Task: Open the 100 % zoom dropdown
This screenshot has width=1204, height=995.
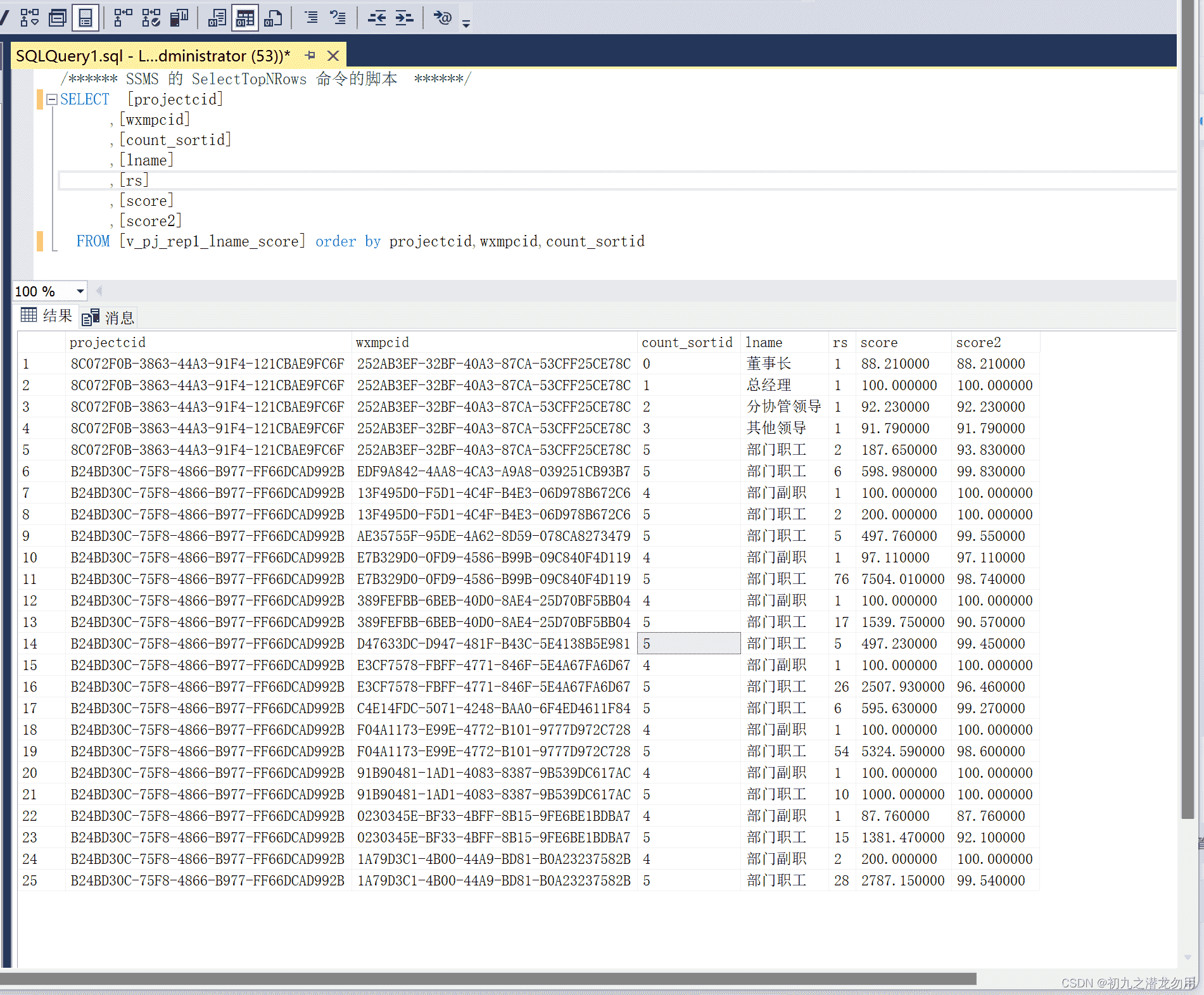Action: 80,291
